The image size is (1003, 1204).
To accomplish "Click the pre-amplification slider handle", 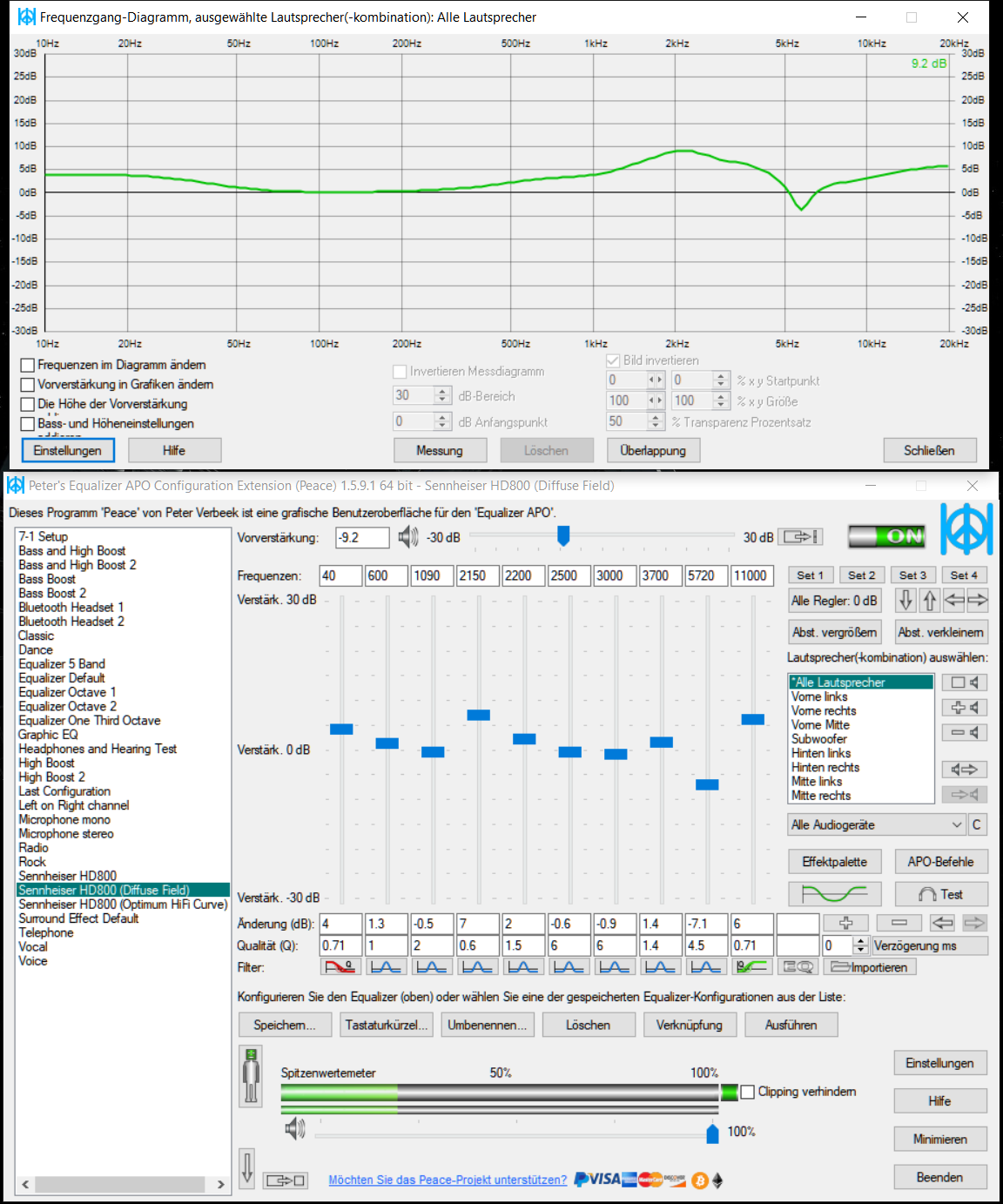I will [x=563, y=536].
